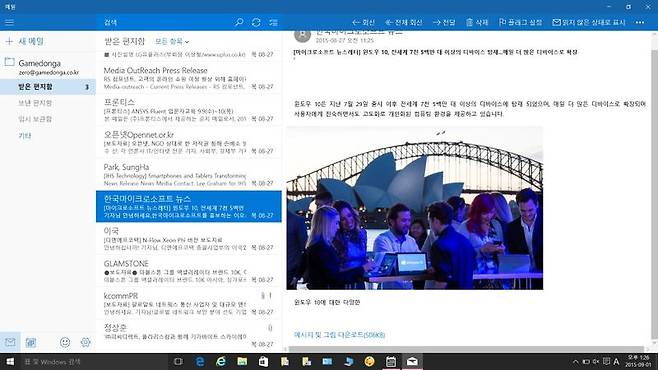
Task: Reply to message with 회신
Action: pos(363,22)
